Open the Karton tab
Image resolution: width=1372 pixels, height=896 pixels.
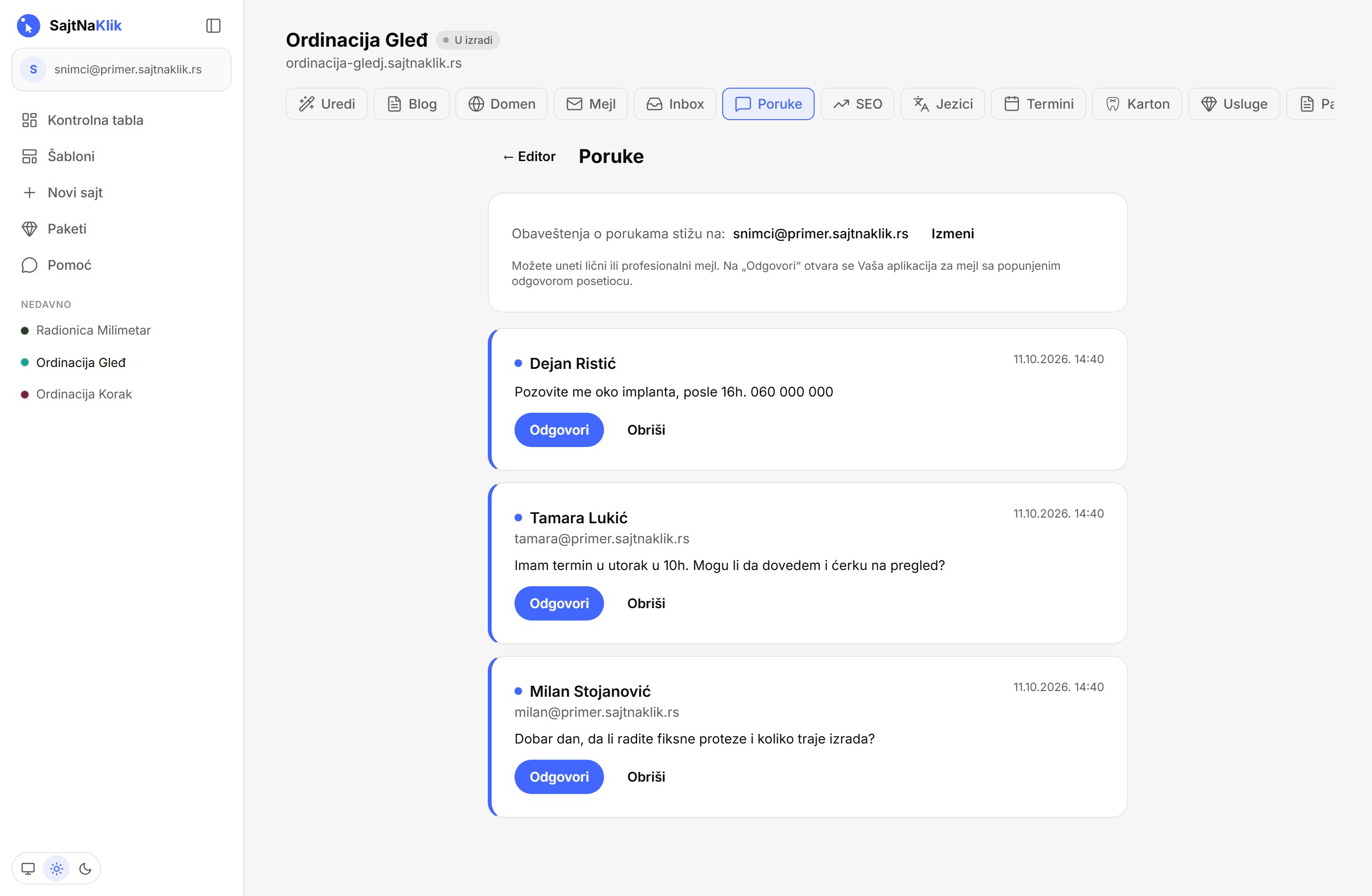1137,104
